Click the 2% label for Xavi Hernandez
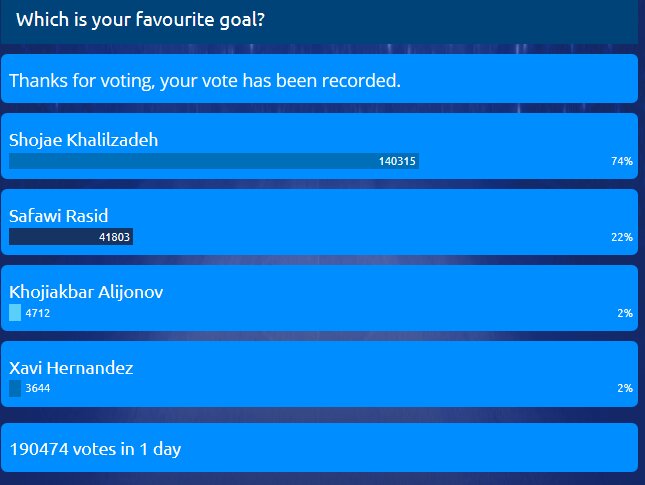This screenshot has height=485, width=645. (x=625, y=389)
